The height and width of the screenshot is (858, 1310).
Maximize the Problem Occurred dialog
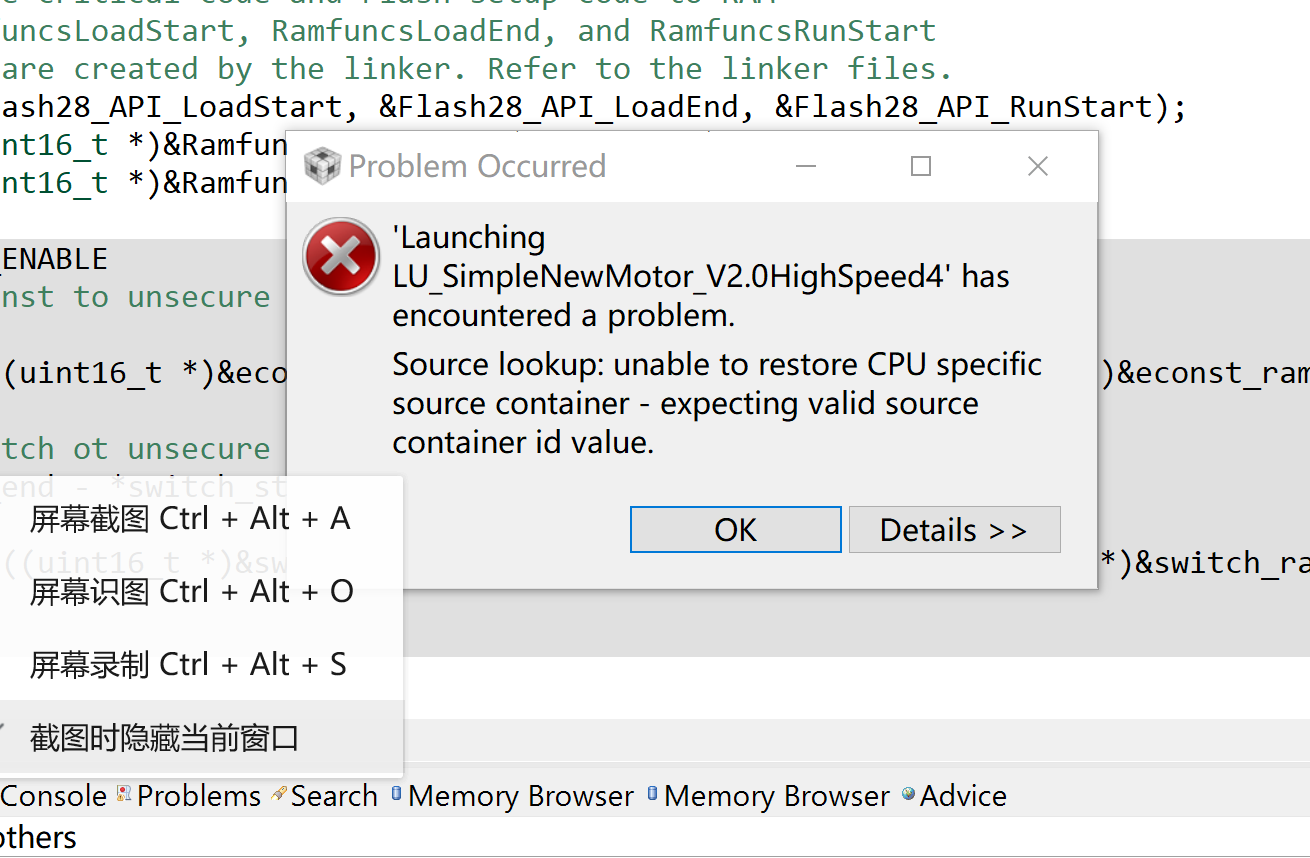[x=921, y=166]
